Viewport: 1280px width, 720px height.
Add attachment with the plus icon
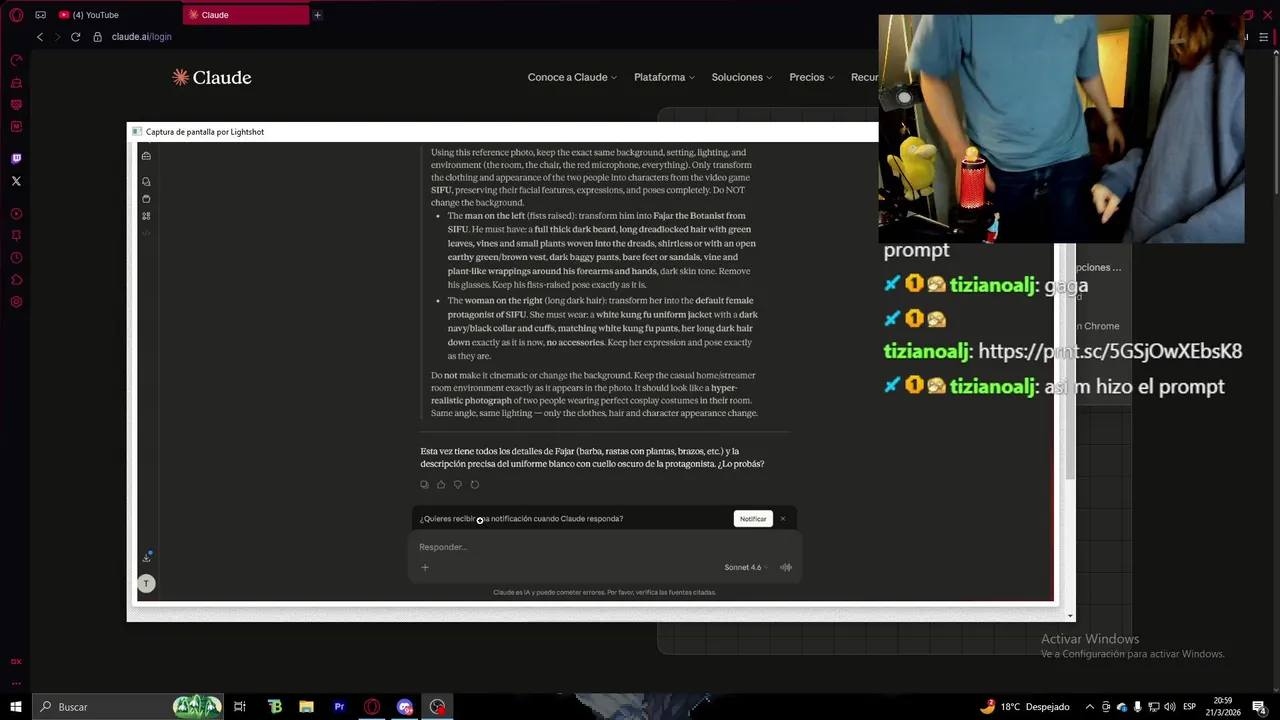coord(425,567)
